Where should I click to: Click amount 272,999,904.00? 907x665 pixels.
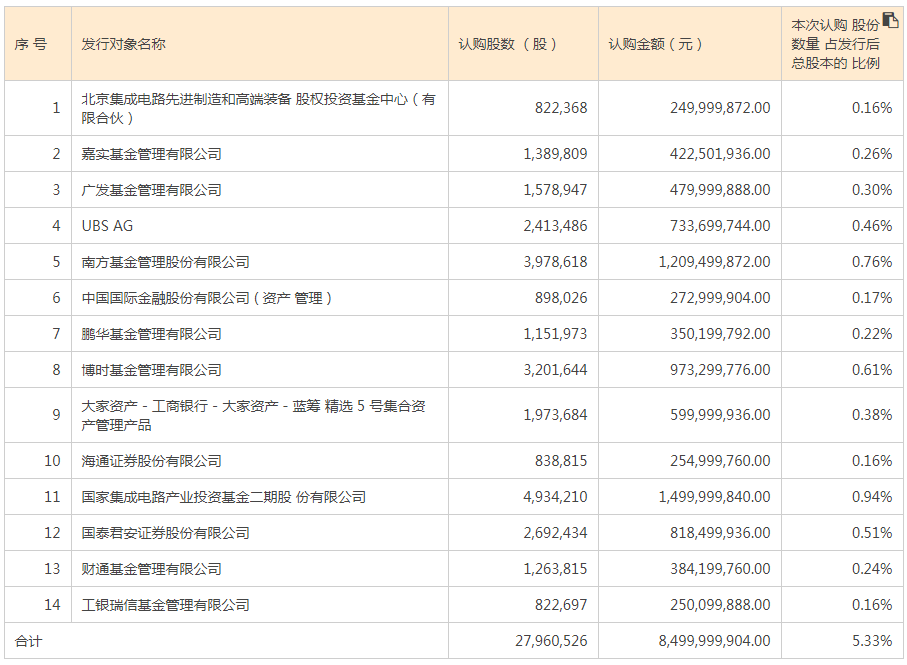coord(720,298)
